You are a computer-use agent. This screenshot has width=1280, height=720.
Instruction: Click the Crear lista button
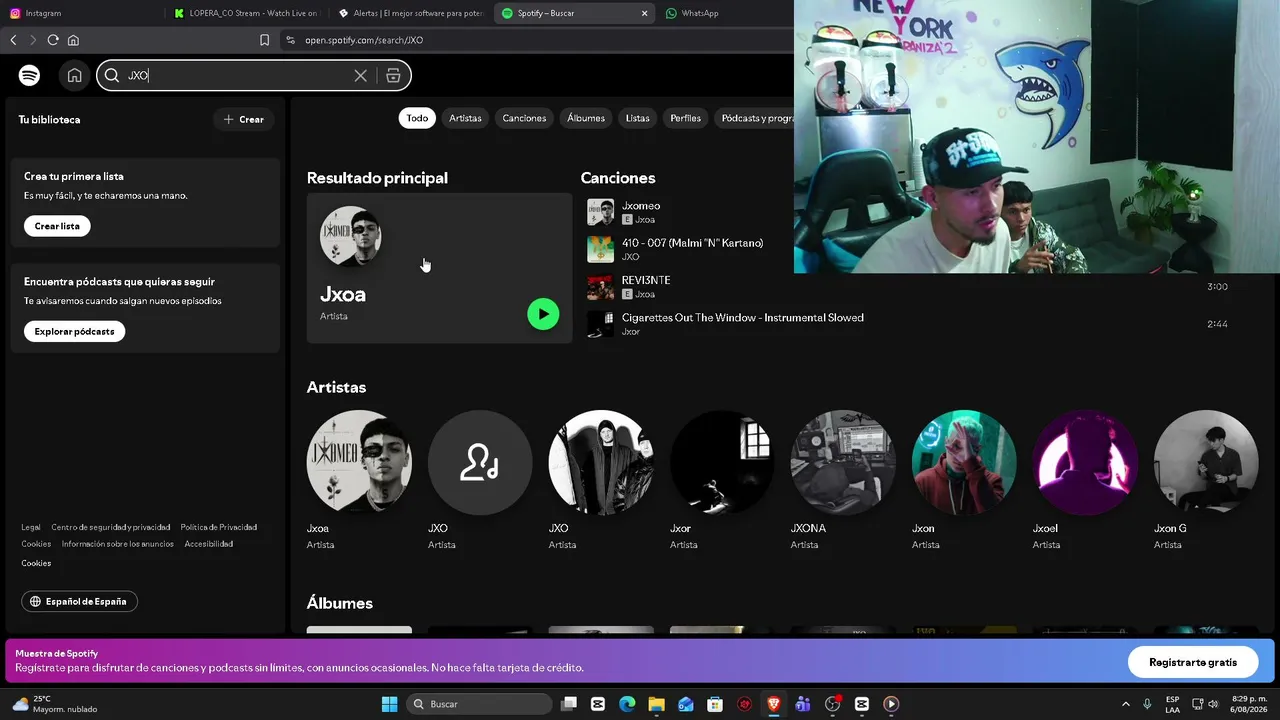(57, 226)
